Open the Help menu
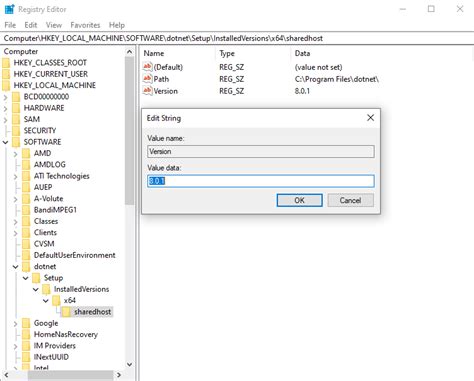Image resolution: width=474 pixels, height=381 pixels. click(117, 25)
